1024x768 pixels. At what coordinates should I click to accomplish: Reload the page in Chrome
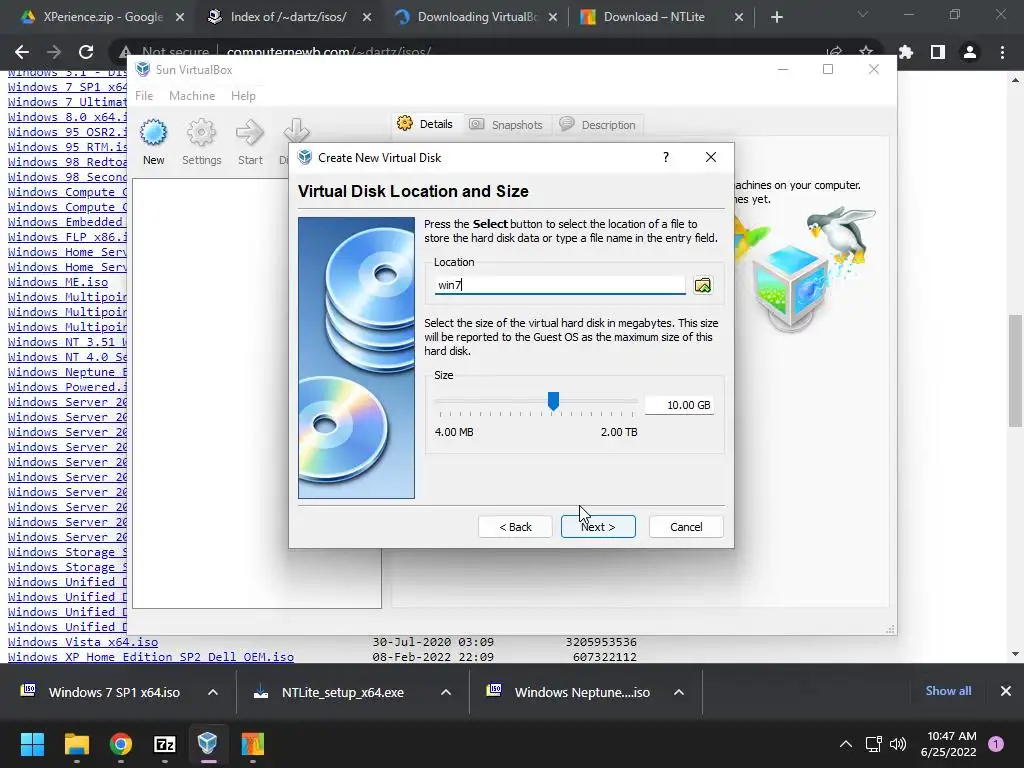tap(86, 52)
